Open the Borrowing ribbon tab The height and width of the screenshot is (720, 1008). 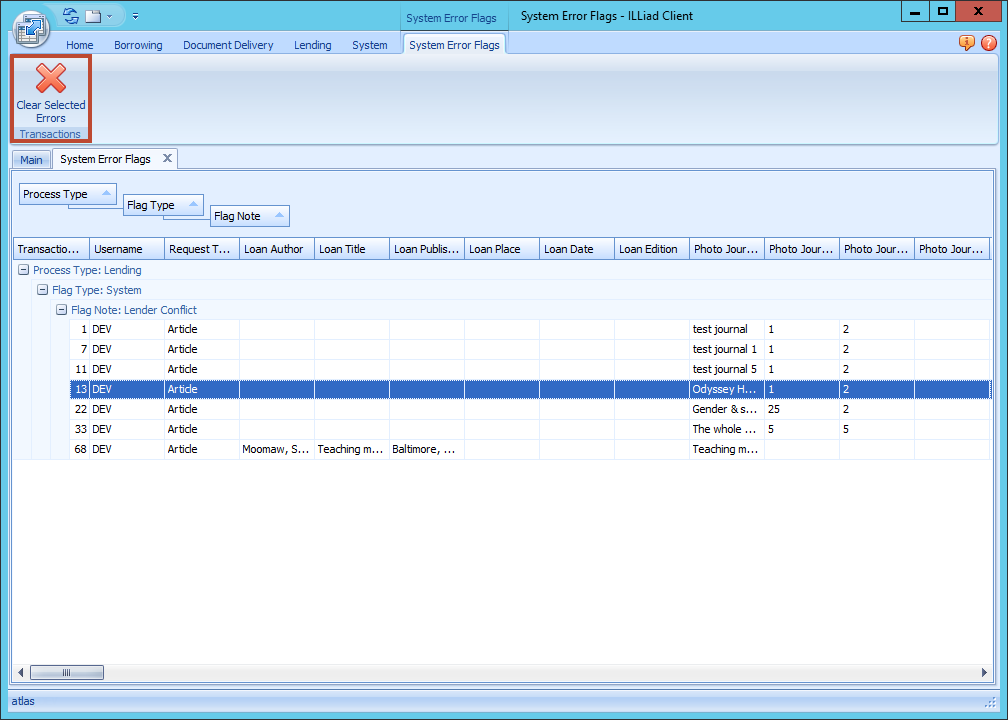[138, 45]
